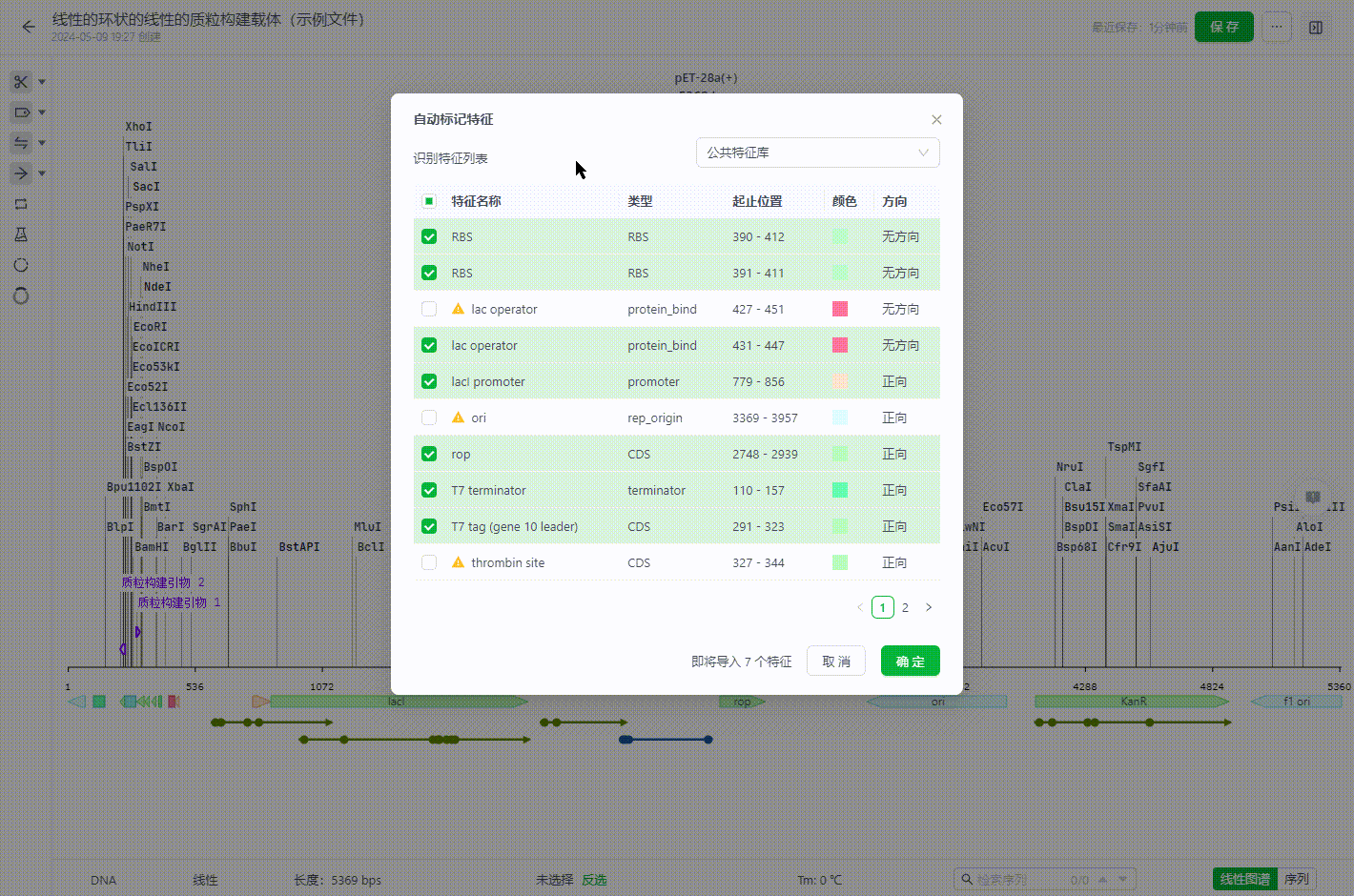Toggle the select-all header checkbox
Screen dimensions: 1354x896
tap(429, 201)
